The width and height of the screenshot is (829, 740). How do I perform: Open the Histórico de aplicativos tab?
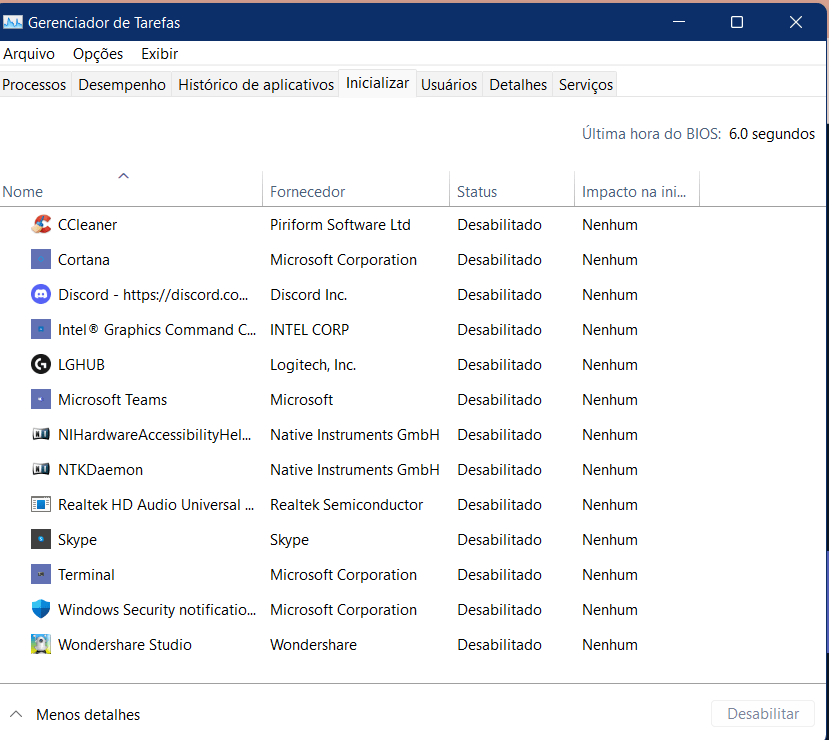point(256,85)
